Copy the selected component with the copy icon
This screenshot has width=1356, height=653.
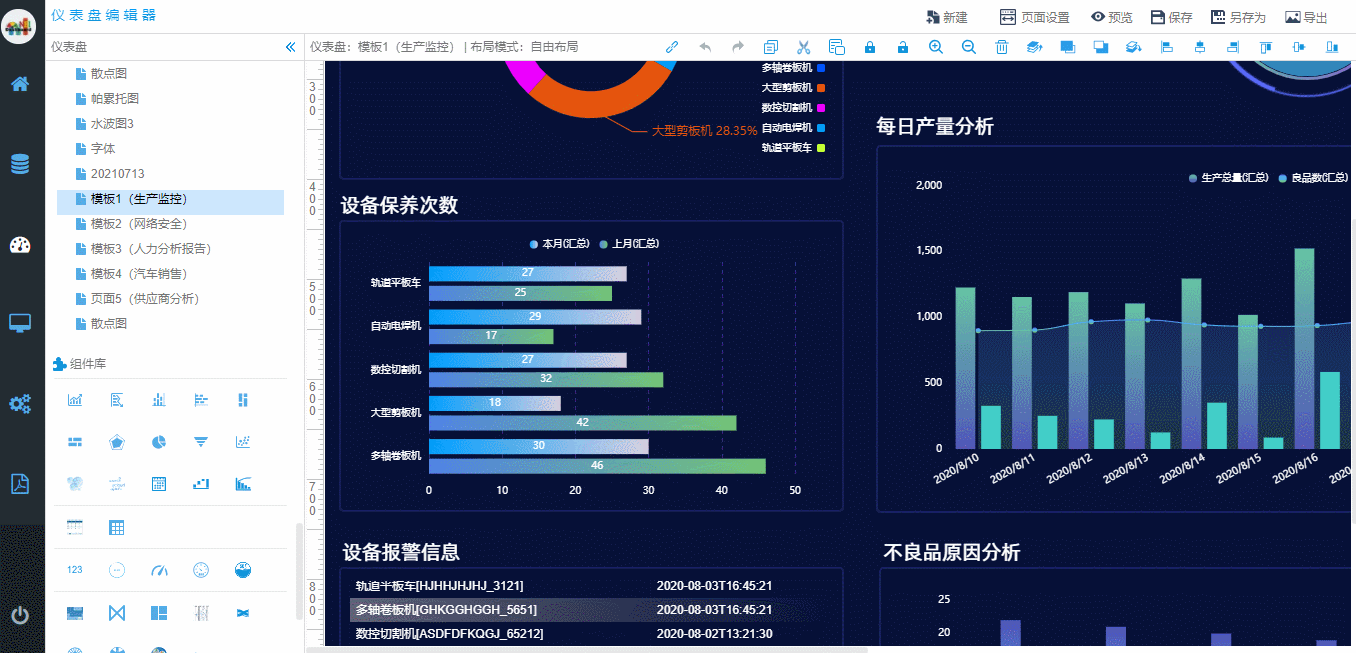[x=771, y=47]
